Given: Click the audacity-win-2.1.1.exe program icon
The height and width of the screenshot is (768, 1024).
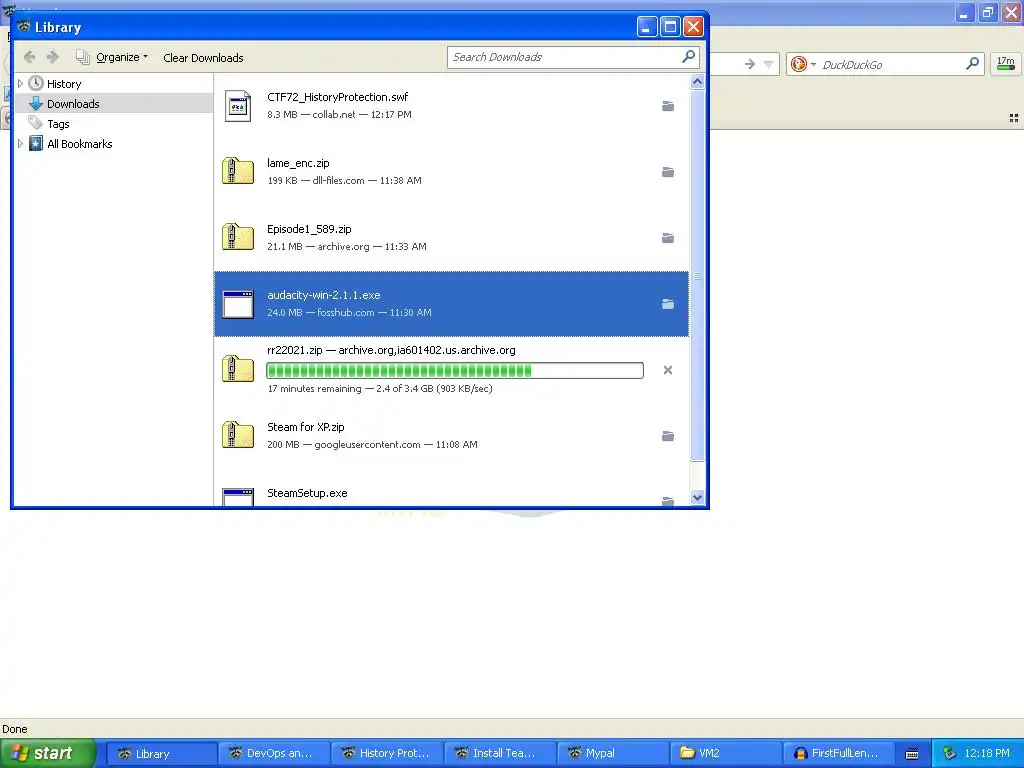Looking at the screenshot, I should (238, 304).
